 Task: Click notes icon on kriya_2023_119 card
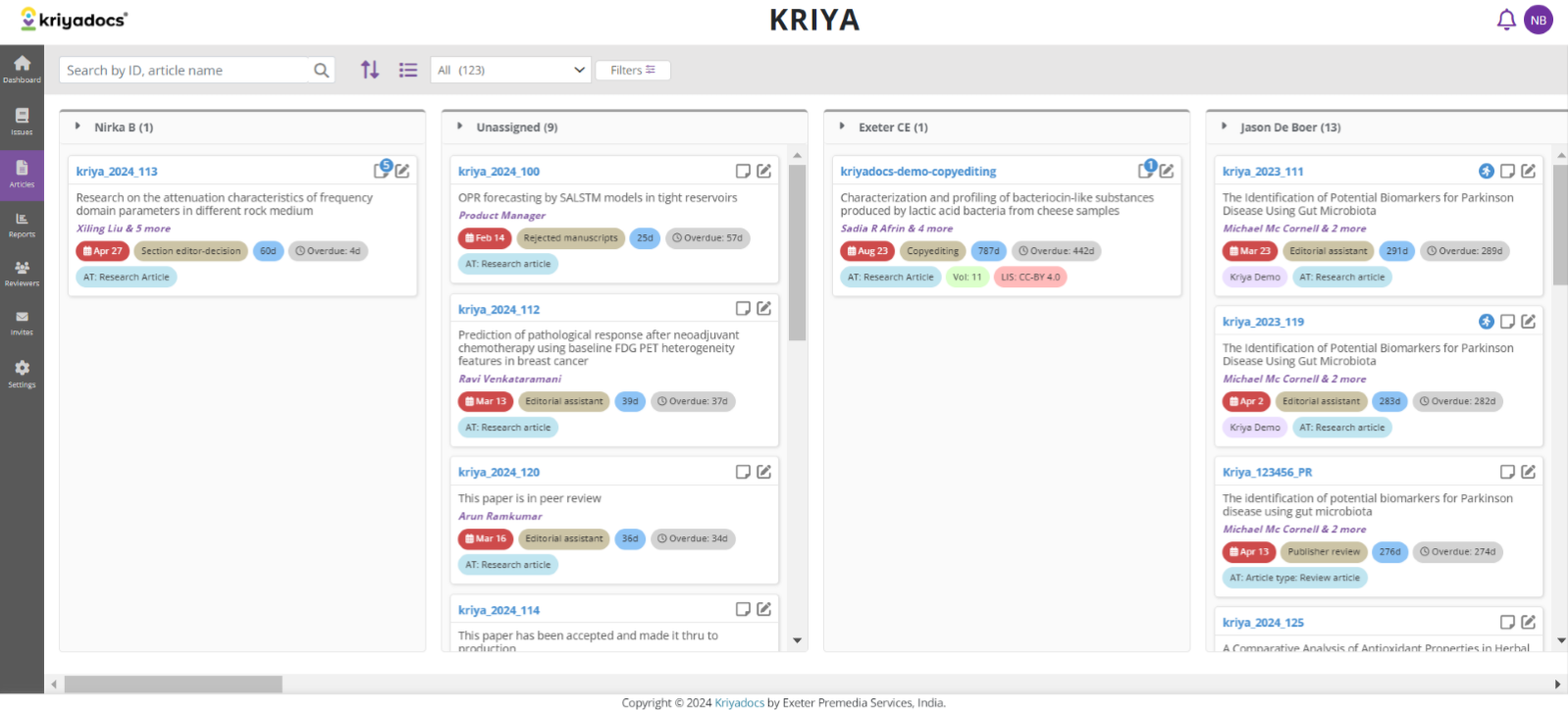click(1507, 321)
